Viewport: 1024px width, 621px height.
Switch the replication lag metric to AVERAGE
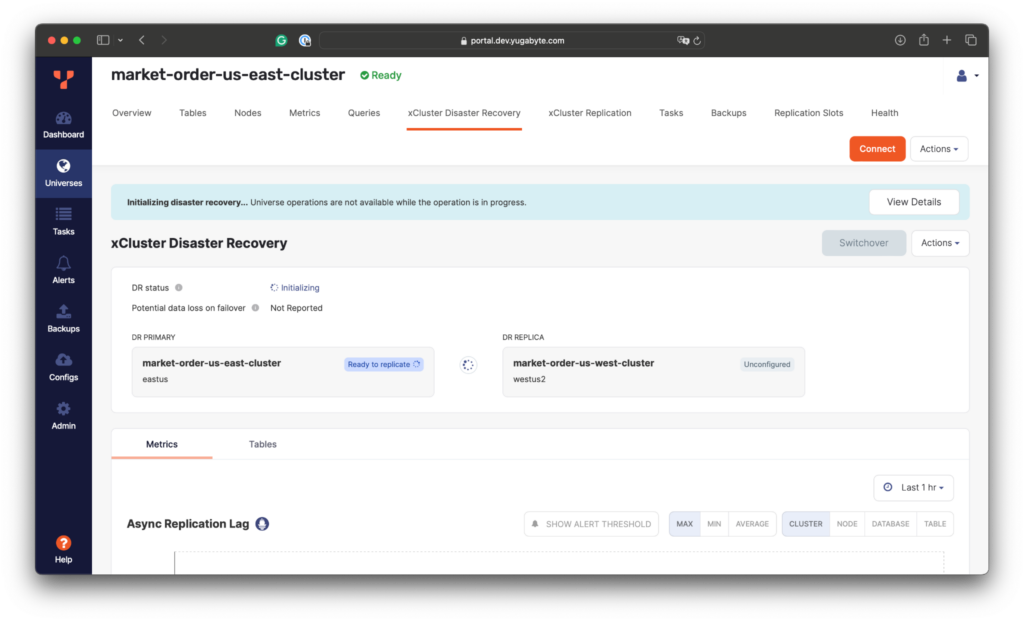point(753,523)
